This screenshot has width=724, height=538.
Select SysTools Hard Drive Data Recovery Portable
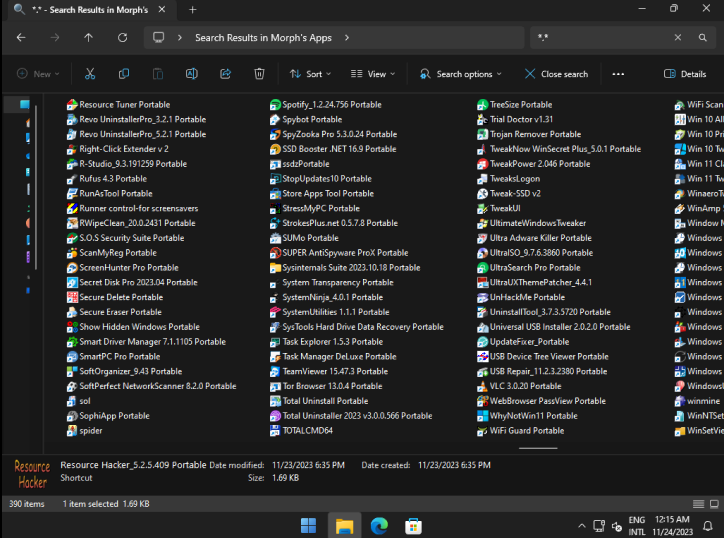pos(357,326)
